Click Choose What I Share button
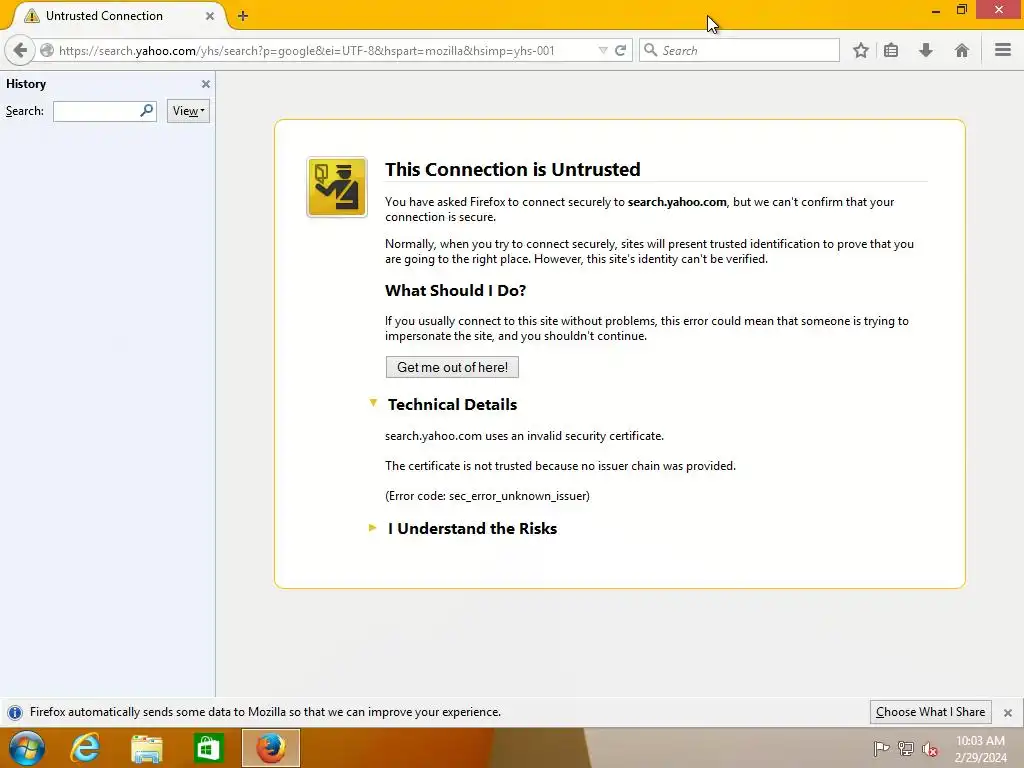Image resolution: width=1024 pixels, height=768 pixels. (931, 712)
